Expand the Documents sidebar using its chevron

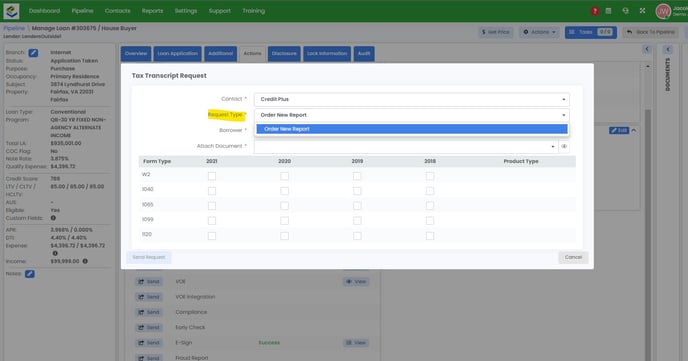point(668,49)
